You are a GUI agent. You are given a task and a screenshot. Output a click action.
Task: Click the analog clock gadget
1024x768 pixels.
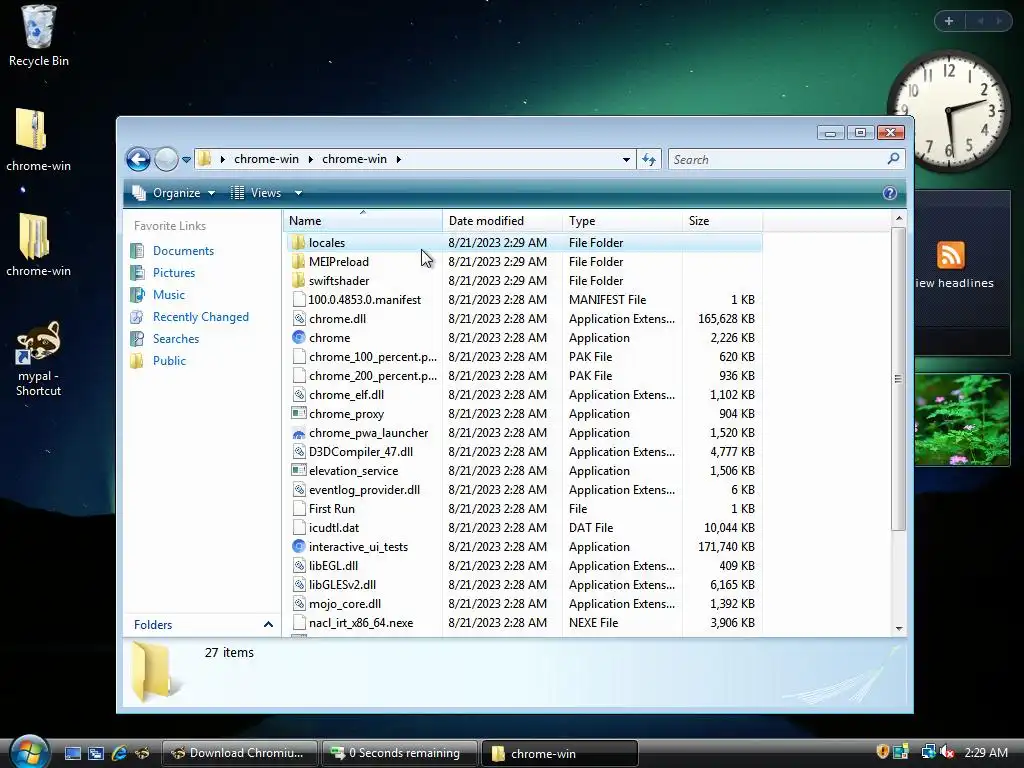949,111
